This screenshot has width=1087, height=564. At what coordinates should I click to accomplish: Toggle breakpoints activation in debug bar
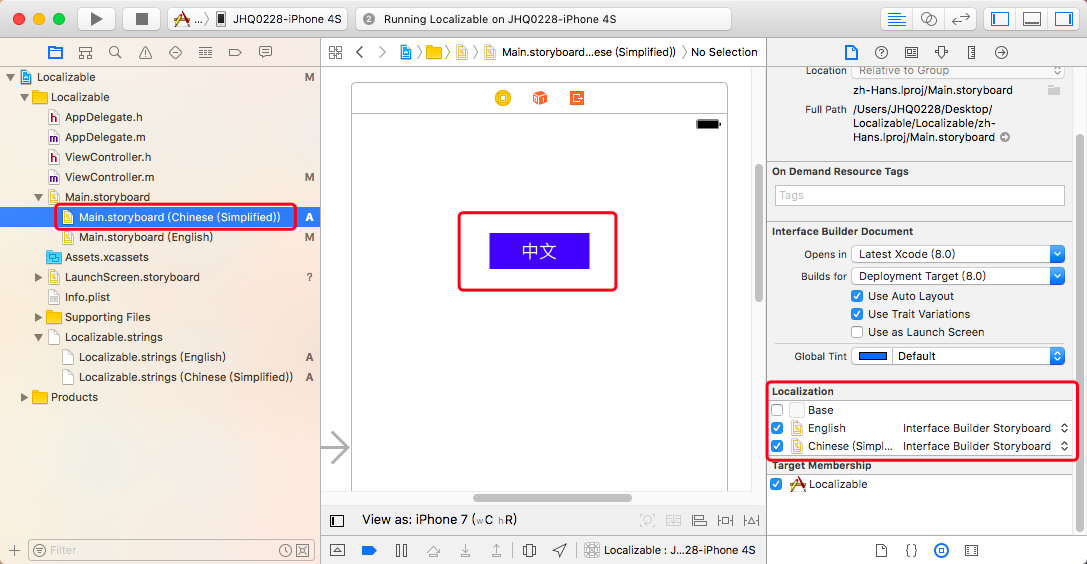click(x=369, y=550)
